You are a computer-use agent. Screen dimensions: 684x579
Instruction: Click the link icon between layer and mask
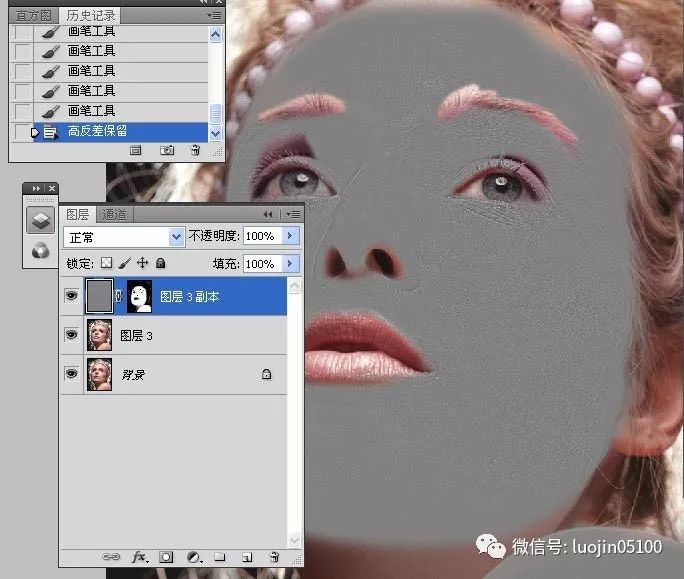point(118,296)
